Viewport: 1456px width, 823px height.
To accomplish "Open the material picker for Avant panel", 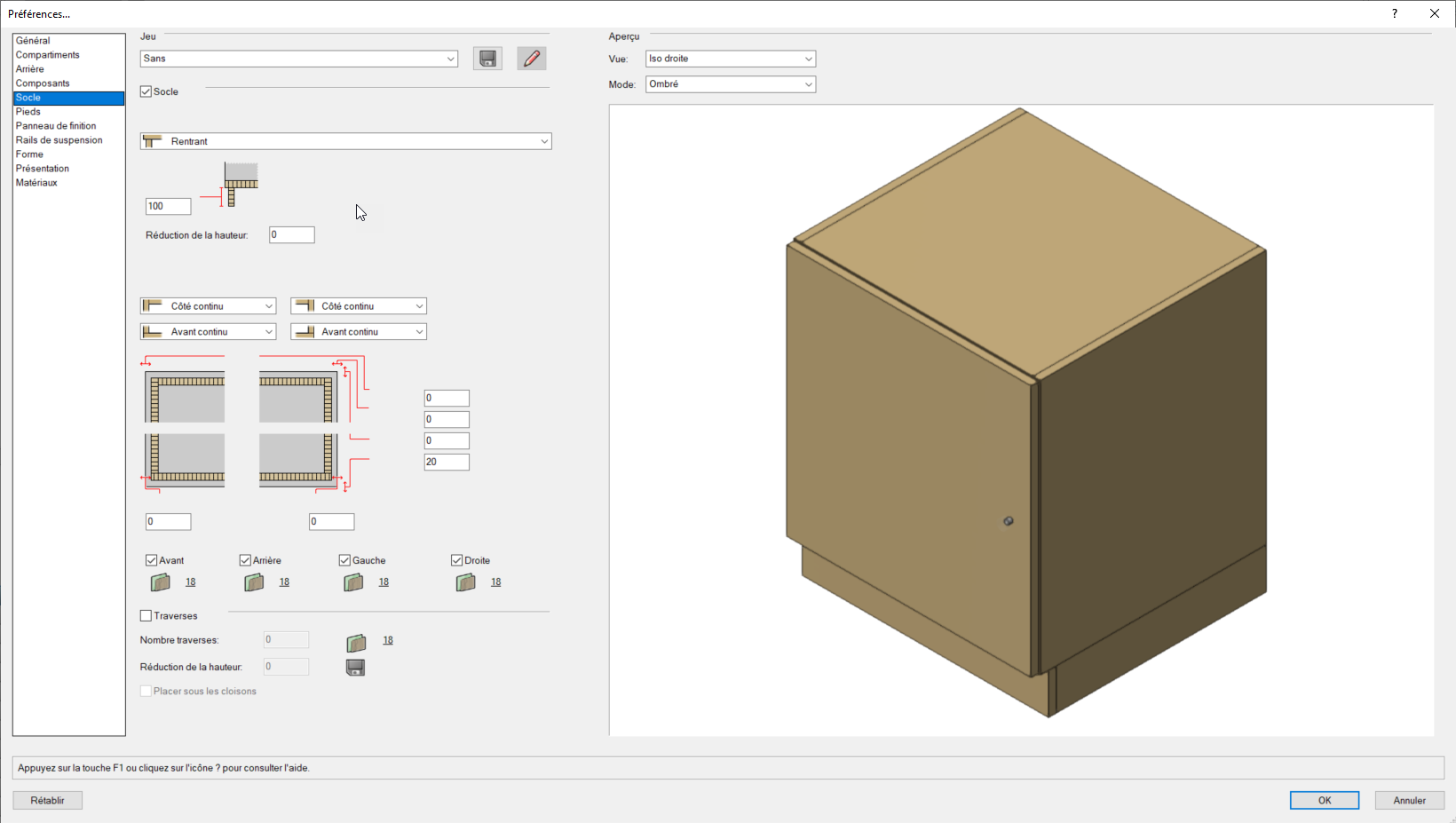I will click(x=160, y=582).
